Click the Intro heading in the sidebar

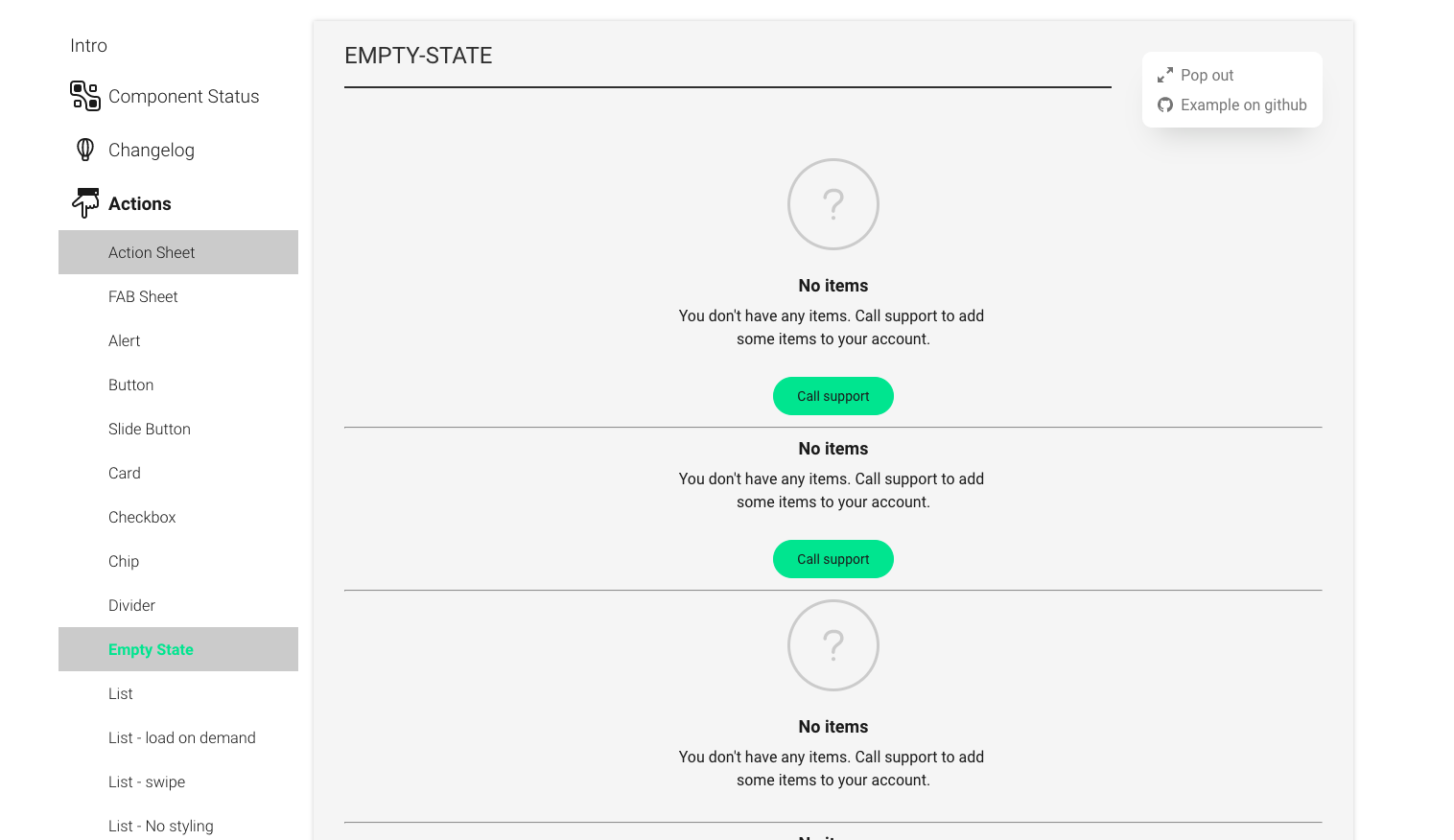(x=88, y=45)
